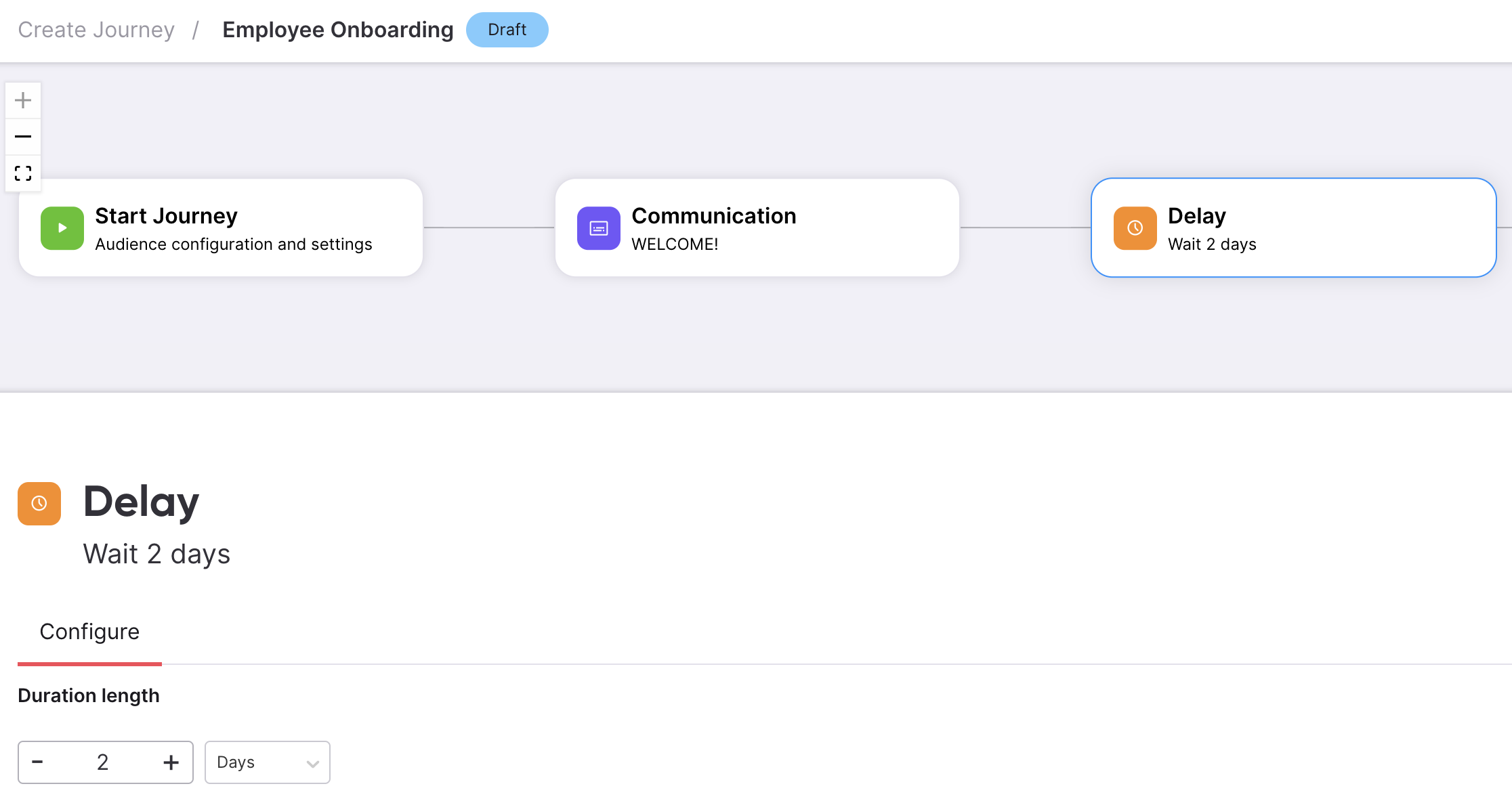Screen dimensions: 1512x803
Task: Open the Days unit dropdown
Action: 268,762
